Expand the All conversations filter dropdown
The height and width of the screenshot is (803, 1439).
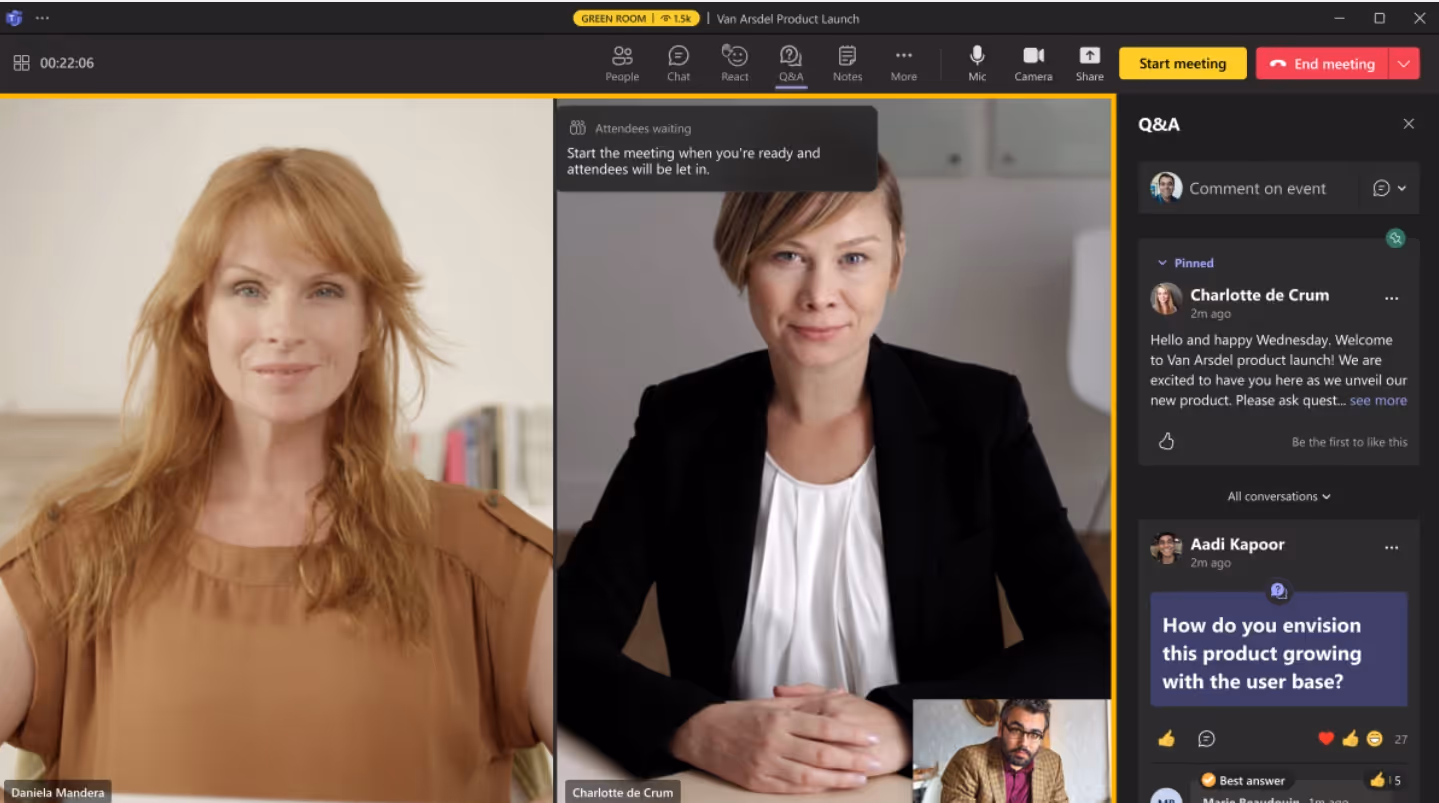click(1279, 496)
